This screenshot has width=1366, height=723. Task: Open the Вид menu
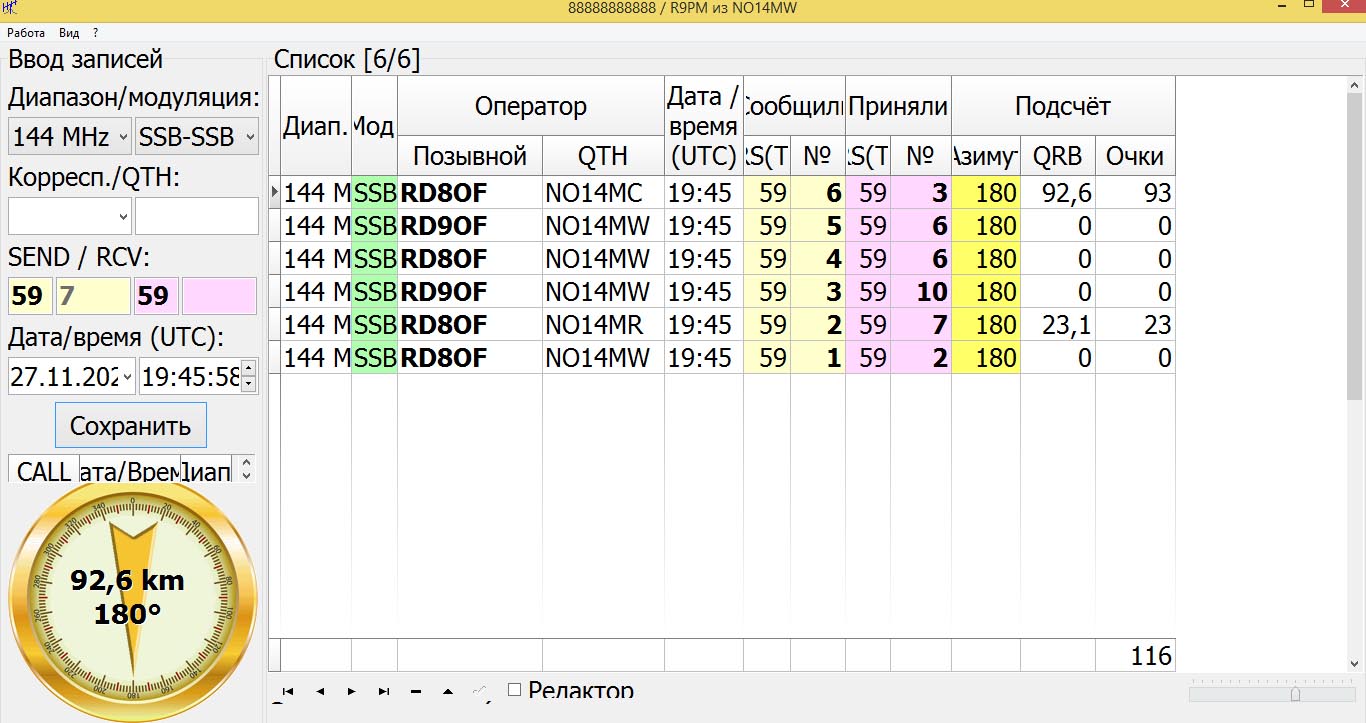point(69,33)
